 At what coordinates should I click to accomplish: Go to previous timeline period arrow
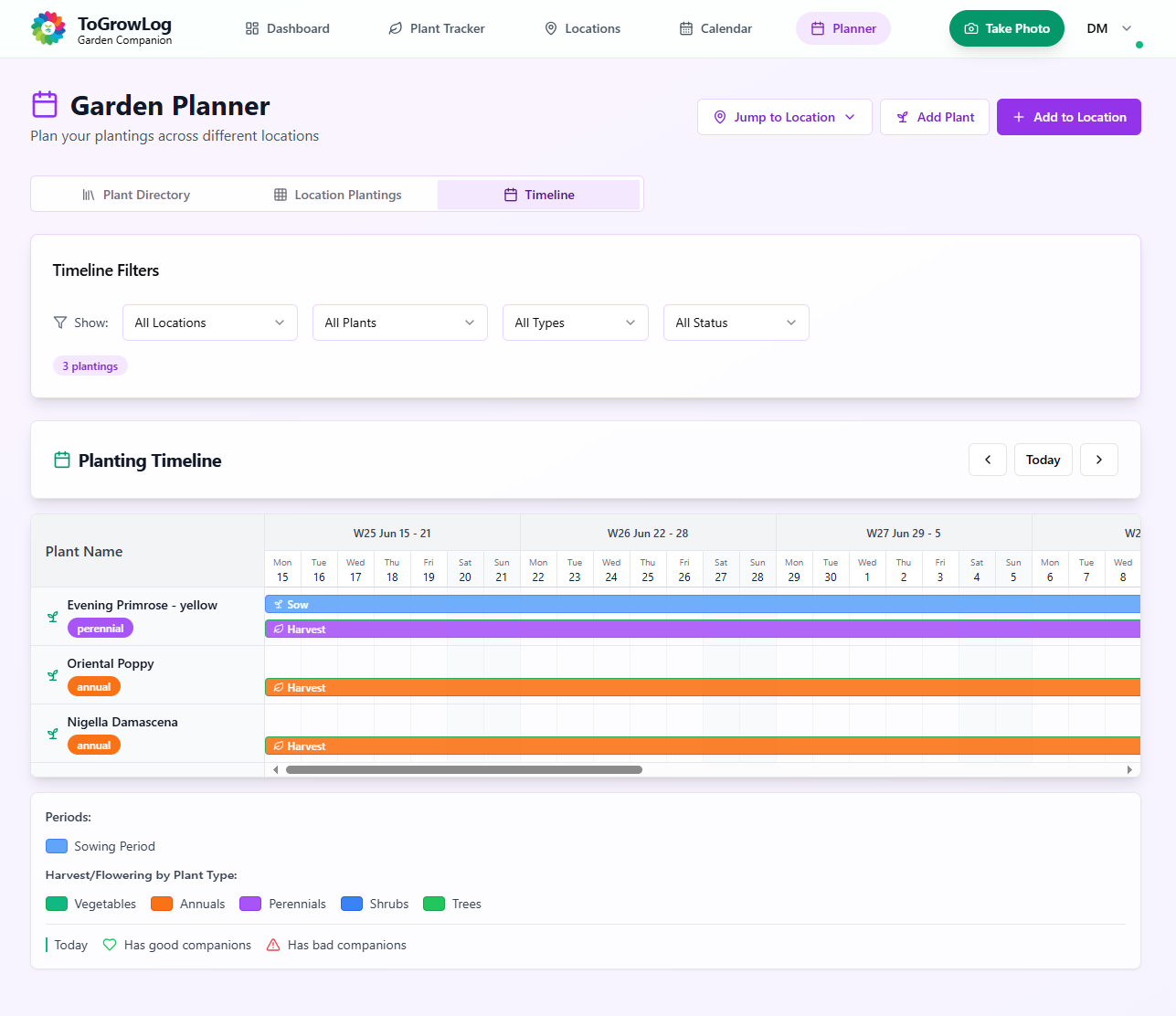(x=987, y=460)
